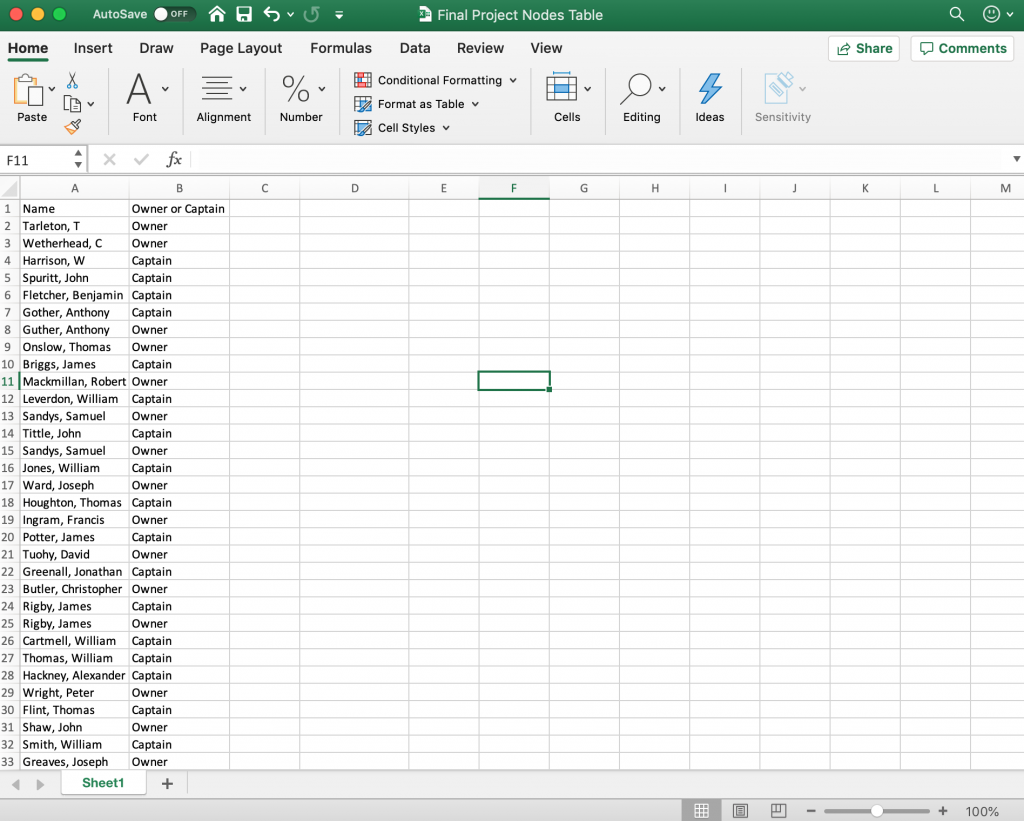Open the Ideas lightning bolt icon
The width and height of the screenshot is (1024, 821).
(x=710, y=98)
